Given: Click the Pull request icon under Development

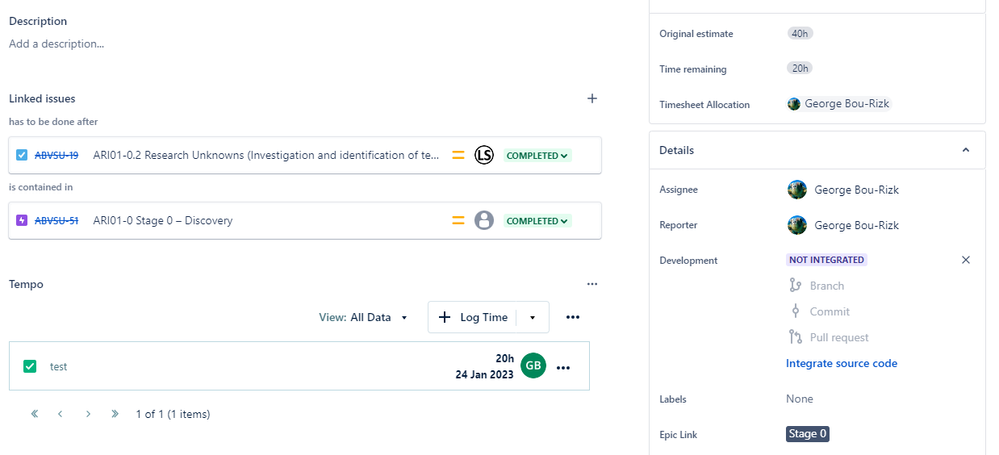Looking at the screenshot, I should tap(794, 337).
